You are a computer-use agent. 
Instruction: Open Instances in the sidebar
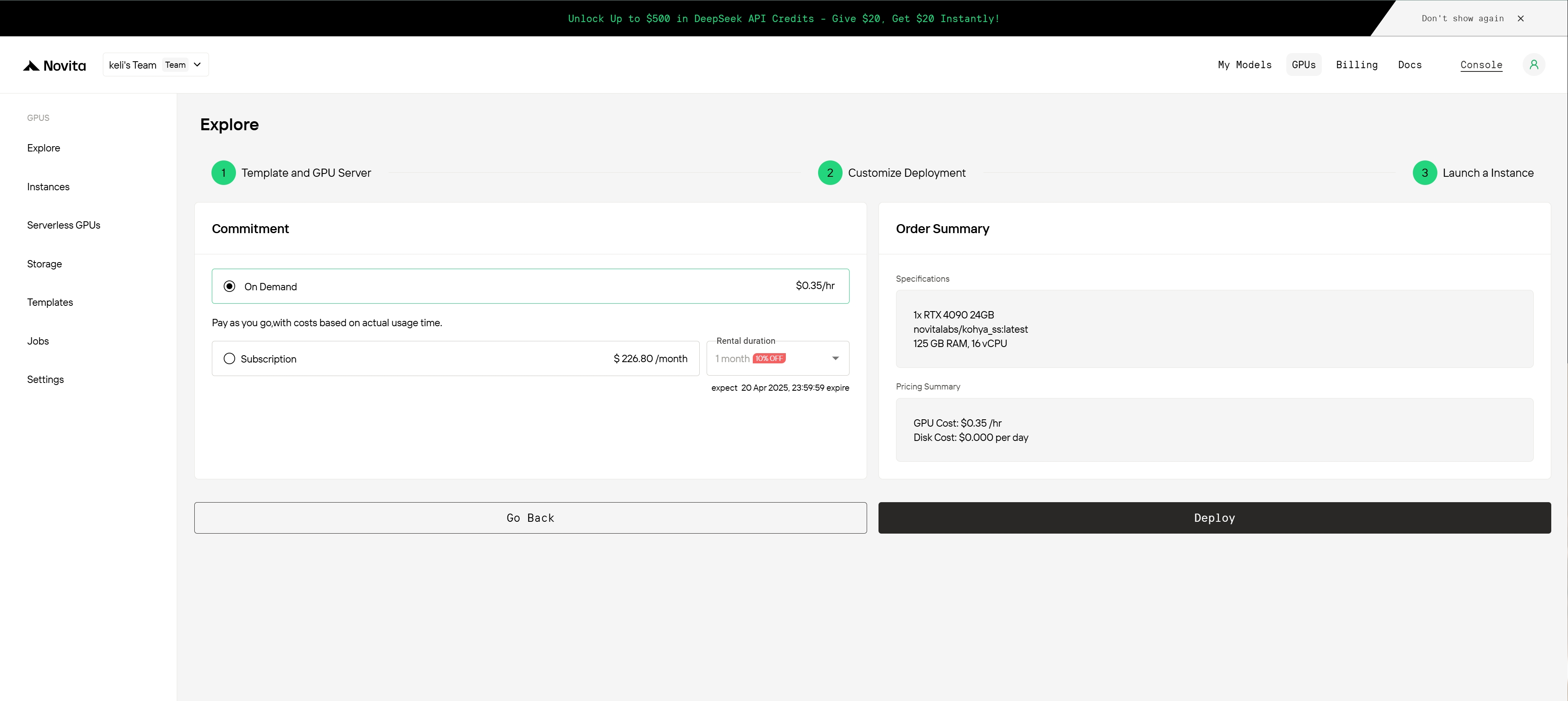click(48, 187)
